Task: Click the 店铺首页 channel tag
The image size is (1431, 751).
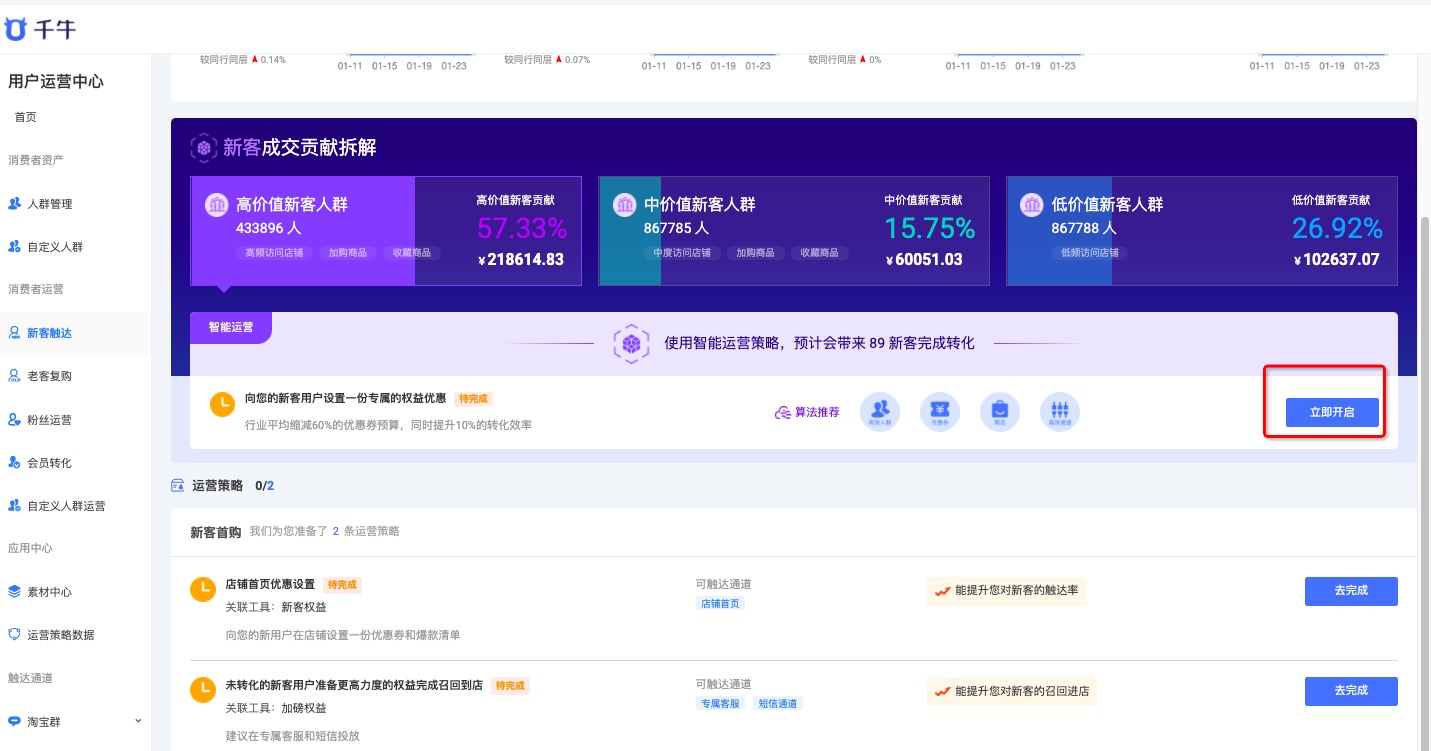Action: click(721, 604)
